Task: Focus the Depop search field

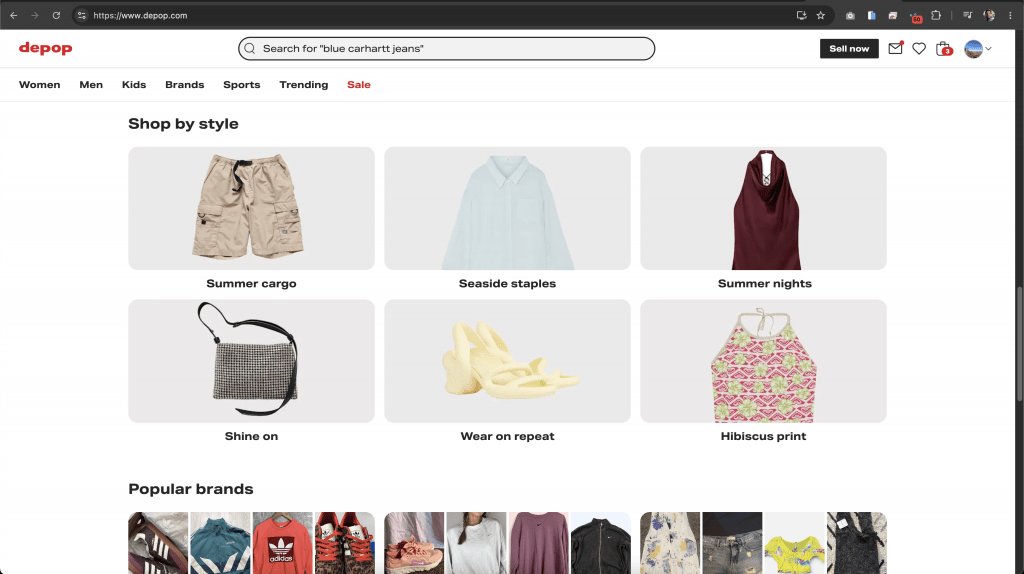Action: (447, 48)
